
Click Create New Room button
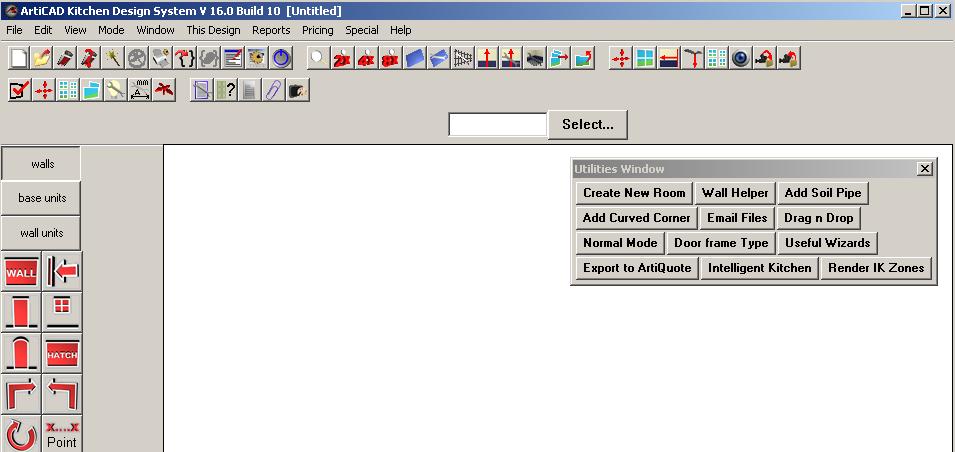click(634, 192)
